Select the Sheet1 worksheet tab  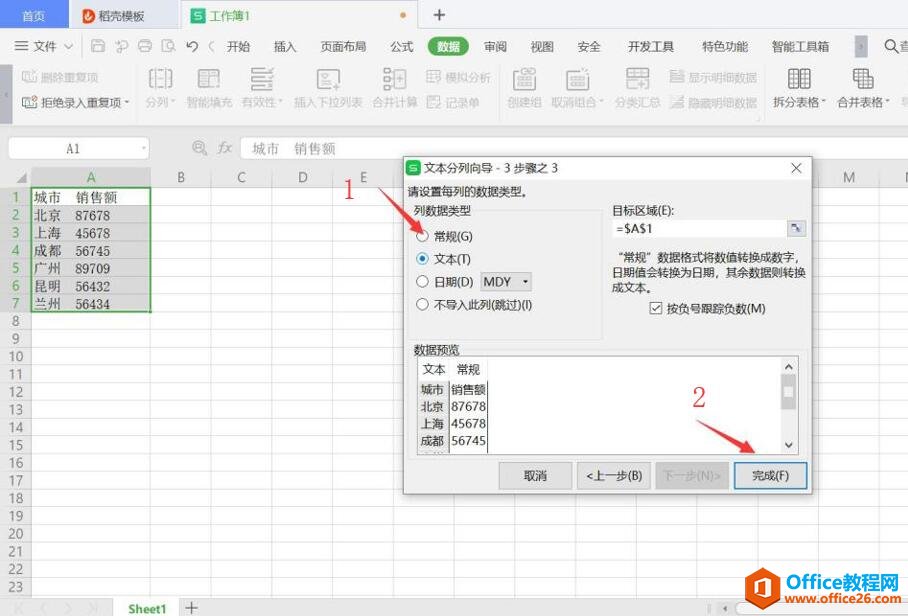(x=147, y=608)
